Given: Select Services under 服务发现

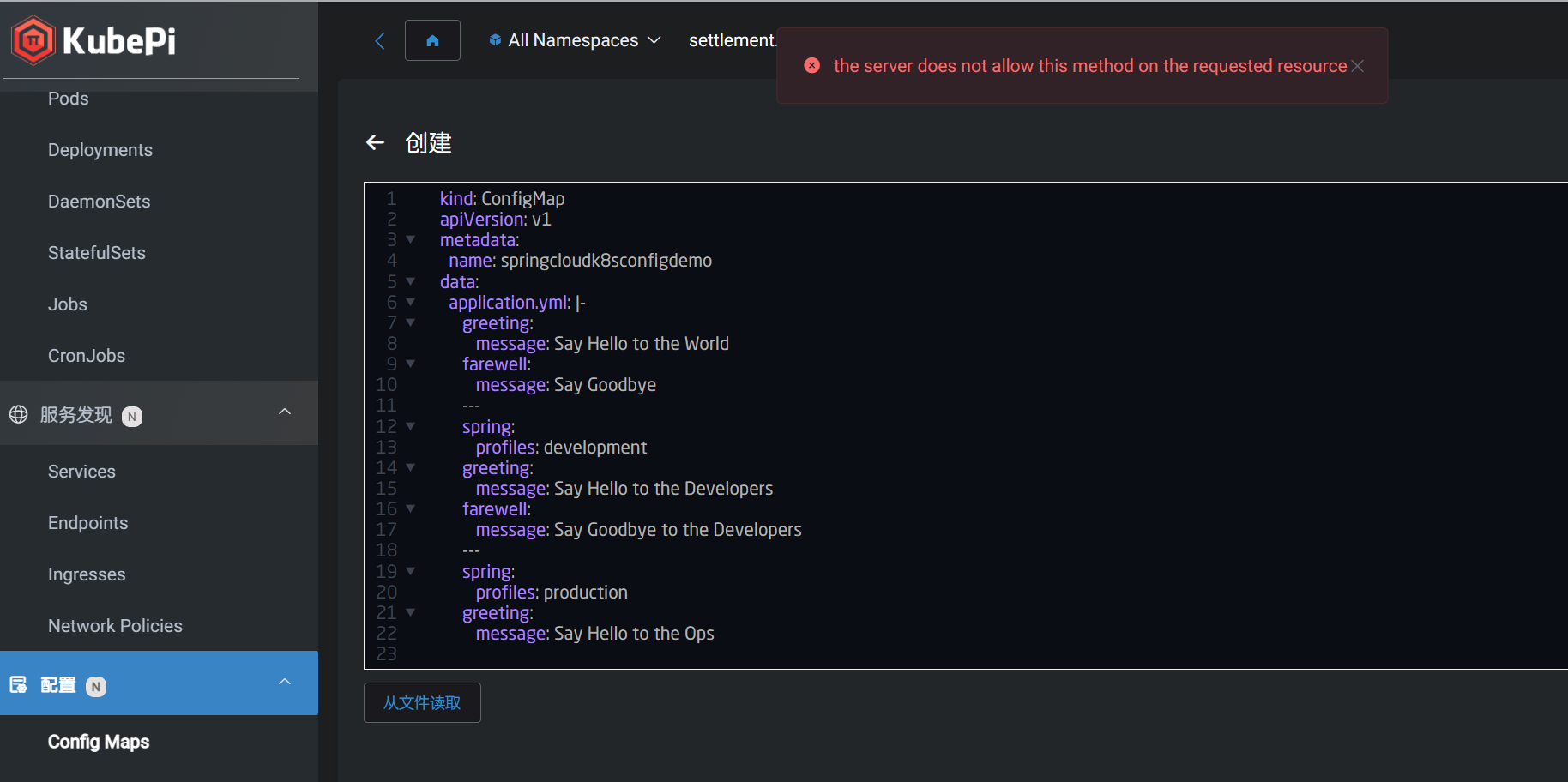Looking at the screenshot, I should [x=81, y=471].
